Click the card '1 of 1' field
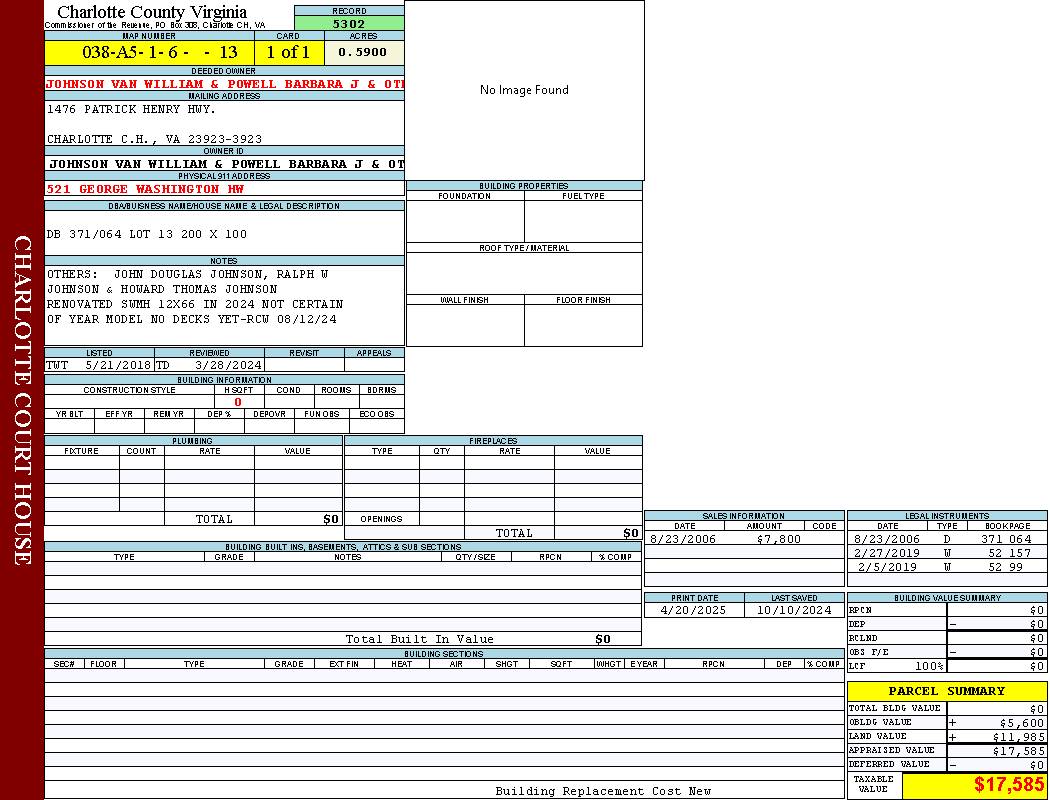Viewport: 1050px width, 800px height. tap(288, 52)
